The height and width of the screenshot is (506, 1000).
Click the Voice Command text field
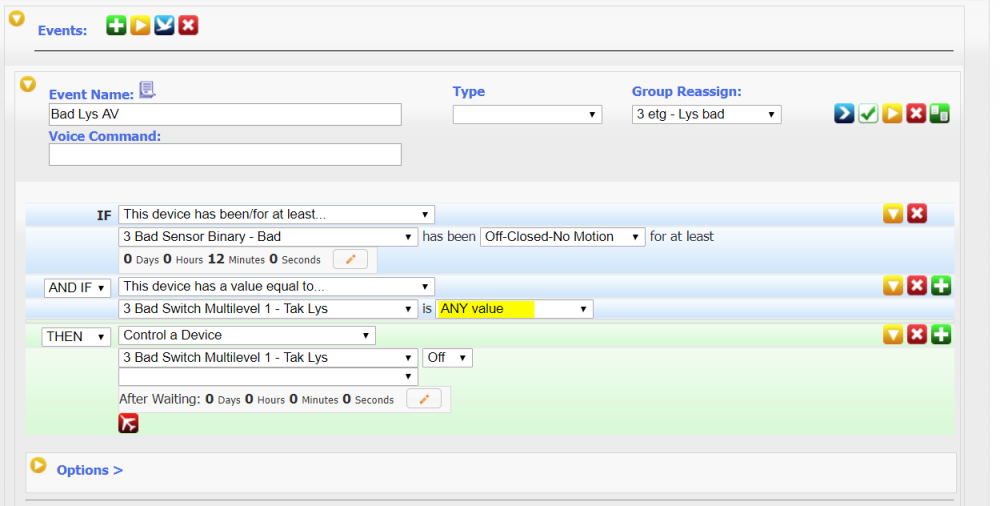(225, 155)
